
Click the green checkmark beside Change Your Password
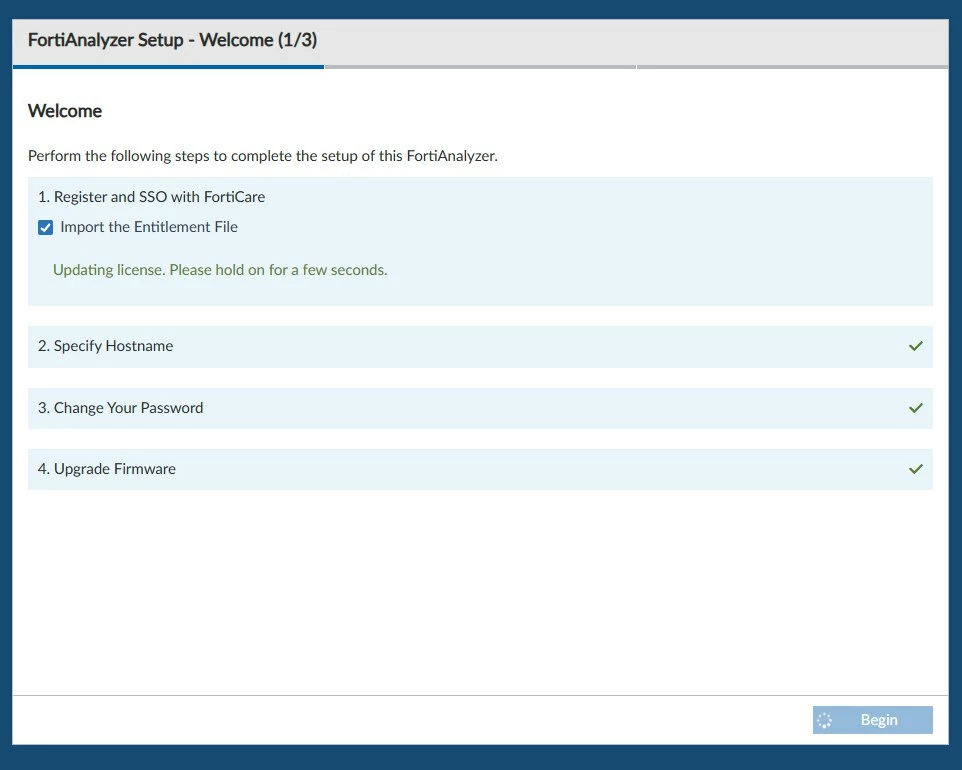915,408
